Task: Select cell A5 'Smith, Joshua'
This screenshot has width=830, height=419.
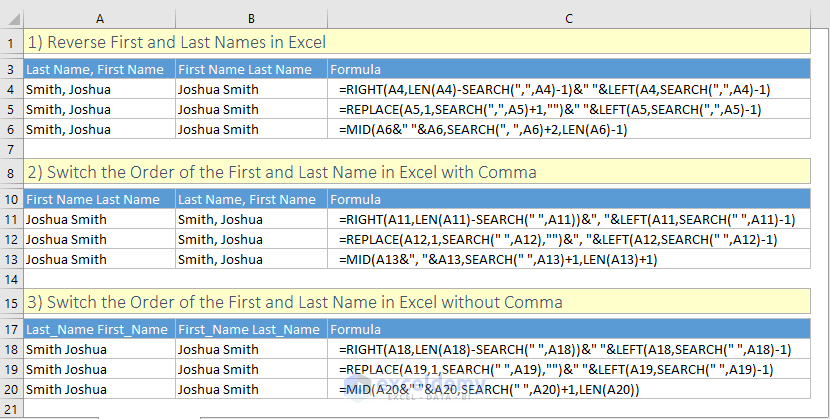Action: (x=100, y=110)
